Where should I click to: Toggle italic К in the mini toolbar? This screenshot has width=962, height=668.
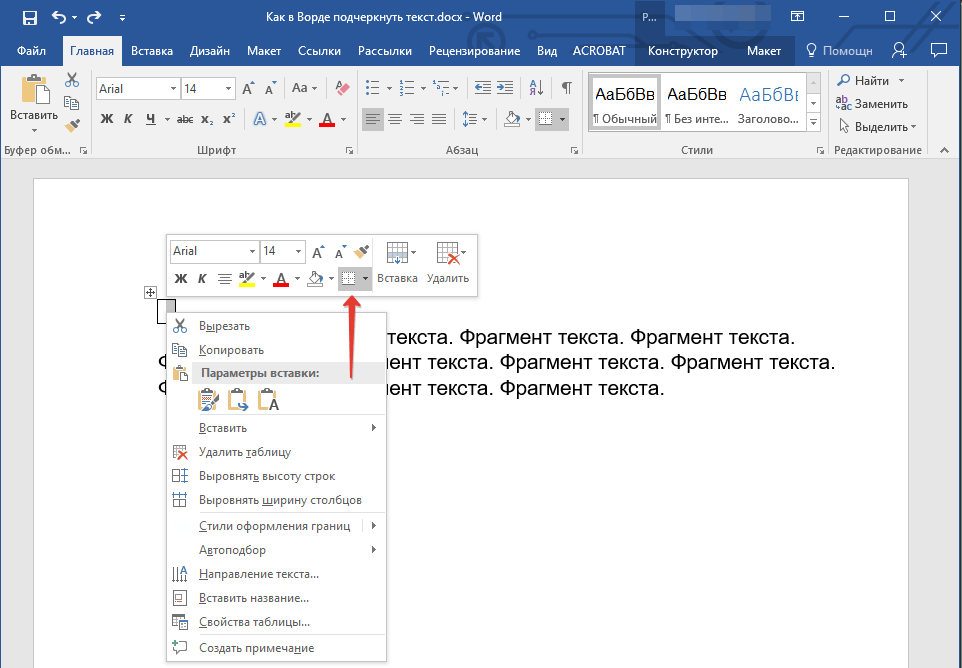pos(202,279)
